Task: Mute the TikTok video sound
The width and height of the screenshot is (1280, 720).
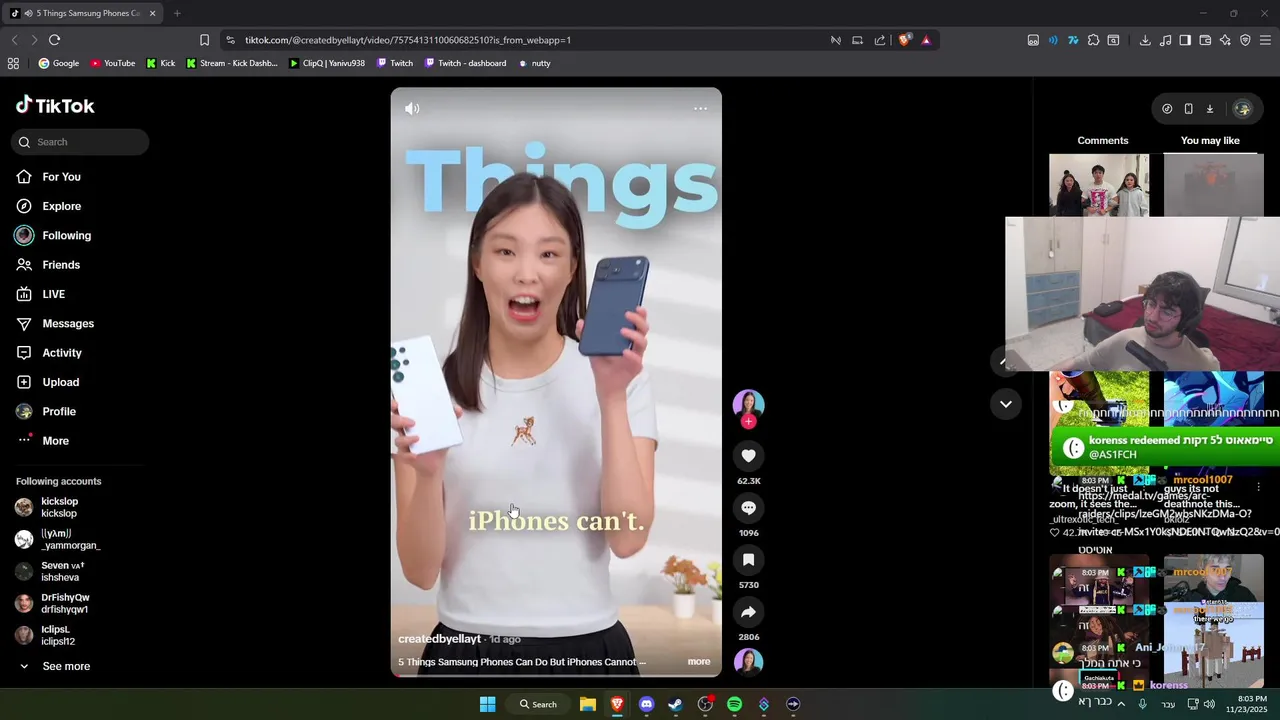Action: [x=412, y=108]
